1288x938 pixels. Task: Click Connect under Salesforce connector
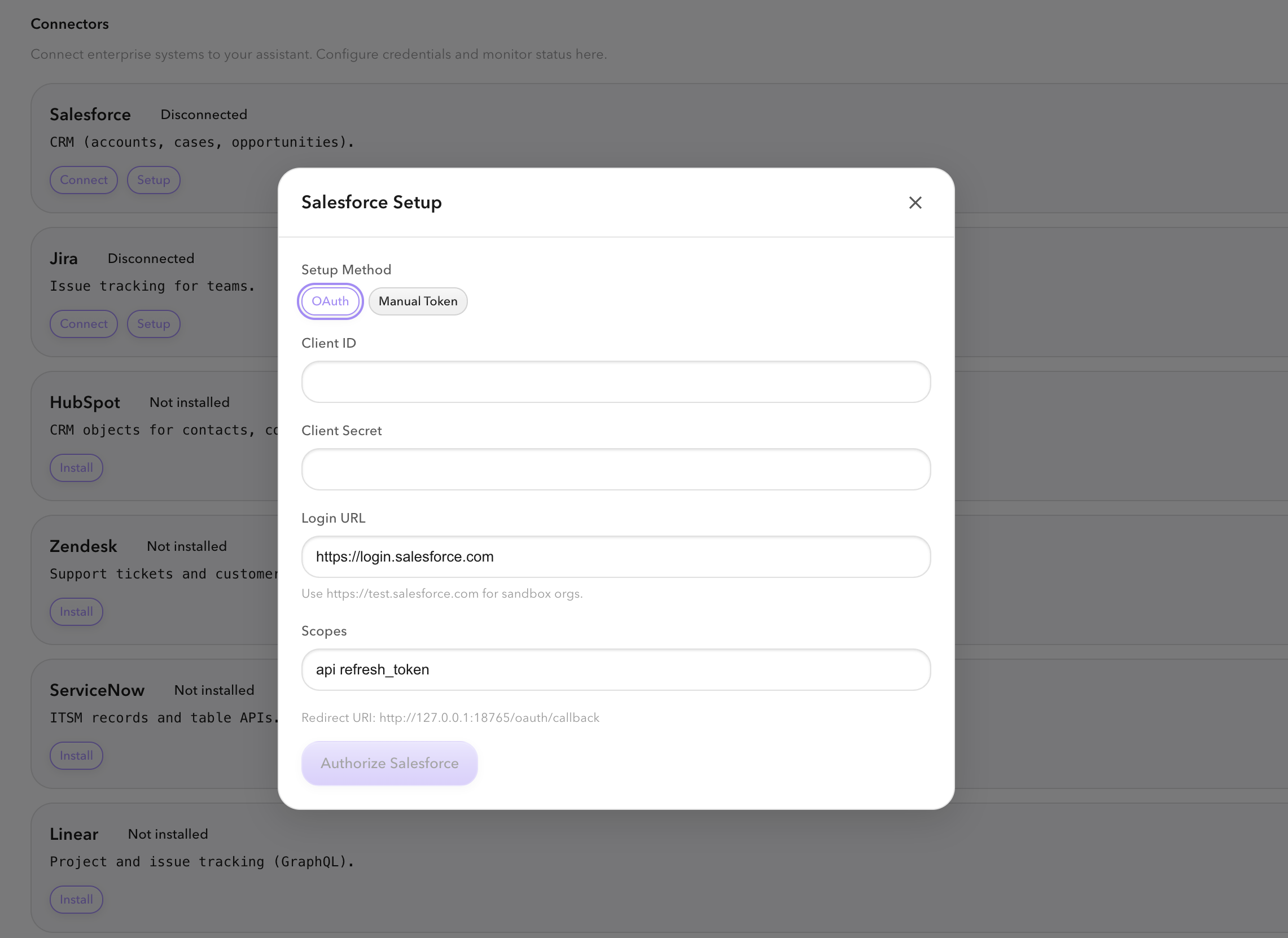[84, 180]
